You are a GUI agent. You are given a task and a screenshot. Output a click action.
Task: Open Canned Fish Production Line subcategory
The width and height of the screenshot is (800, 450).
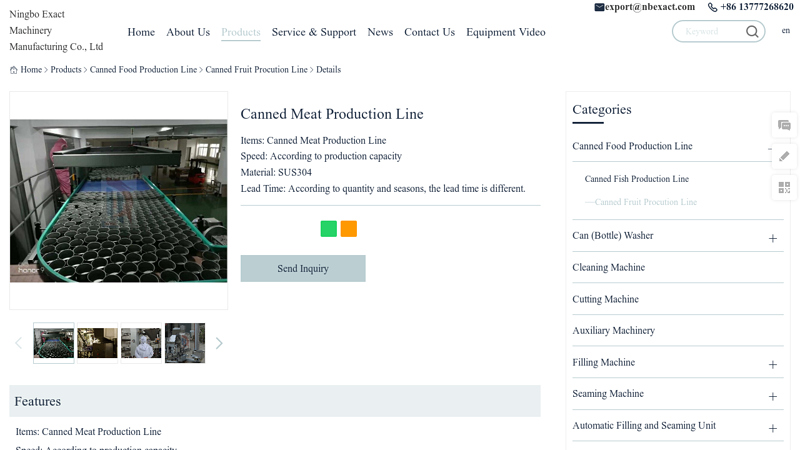point(637,179)
